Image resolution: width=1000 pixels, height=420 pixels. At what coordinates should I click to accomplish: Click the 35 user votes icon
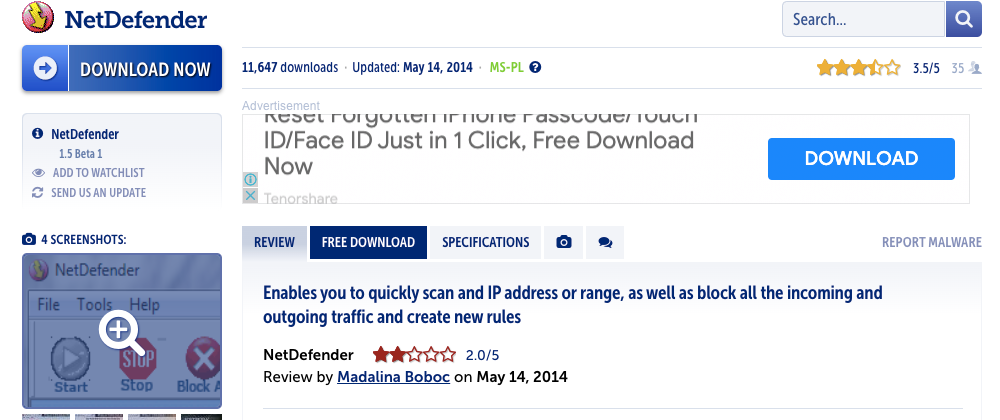[975, 68]
